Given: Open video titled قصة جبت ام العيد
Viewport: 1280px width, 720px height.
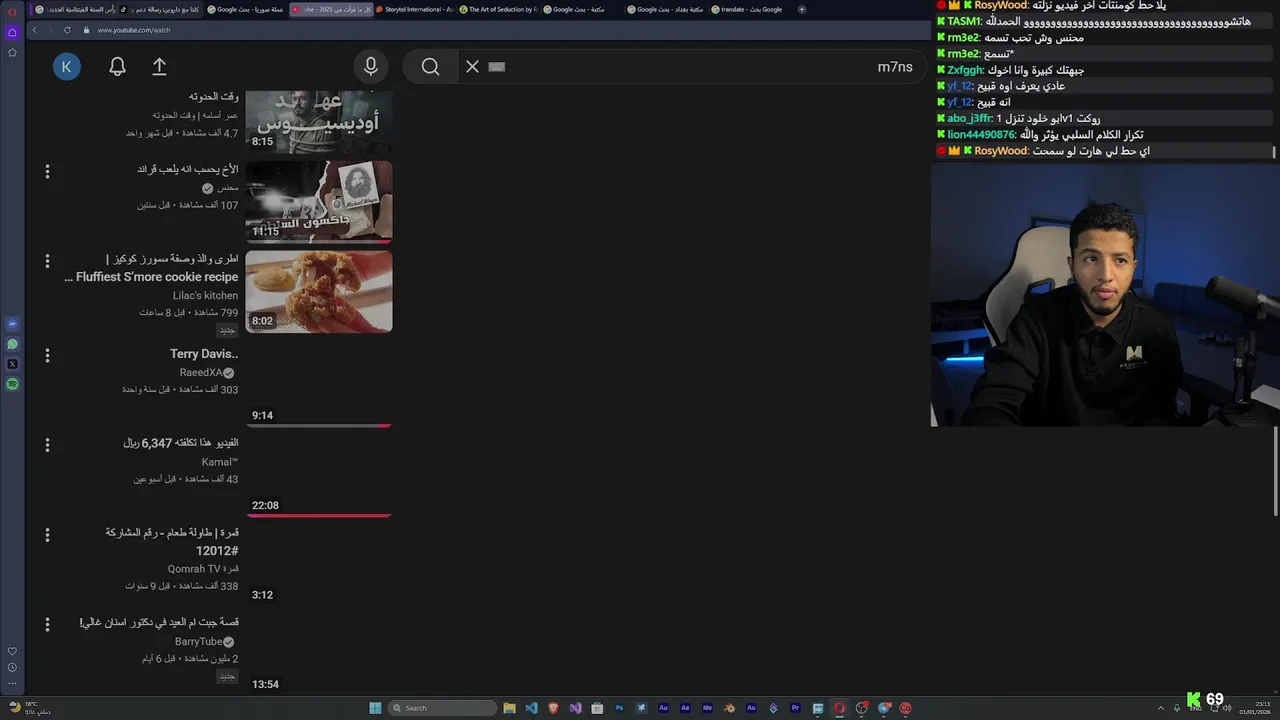Looking at the screenshot, I should (x=159, y=622).
